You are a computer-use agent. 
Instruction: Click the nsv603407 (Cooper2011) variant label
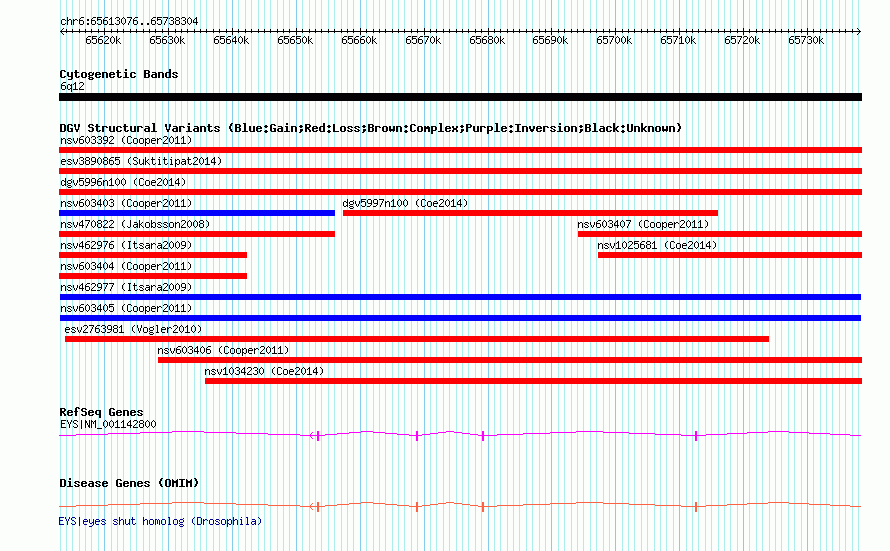coord(643,224)
